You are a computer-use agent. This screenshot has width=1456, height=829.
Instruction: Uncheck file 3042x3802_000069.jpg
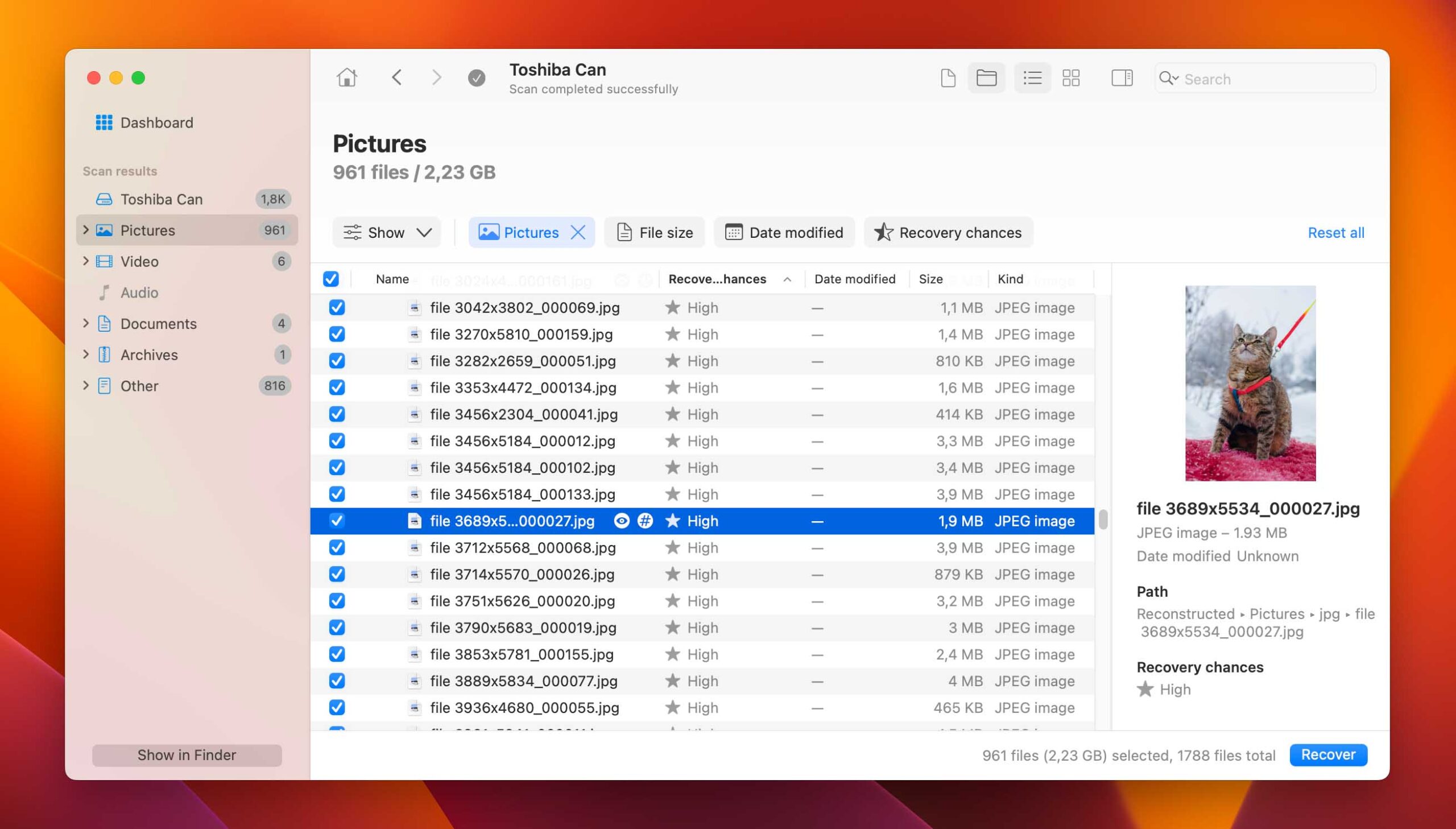point(337,307)
